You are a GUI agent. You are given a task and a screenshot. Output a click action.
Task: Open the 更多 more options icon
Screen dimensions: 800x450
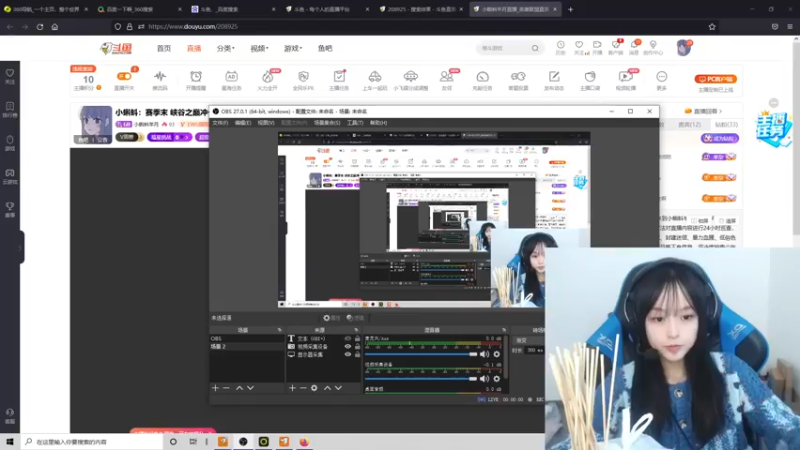[x=662, y=77]
